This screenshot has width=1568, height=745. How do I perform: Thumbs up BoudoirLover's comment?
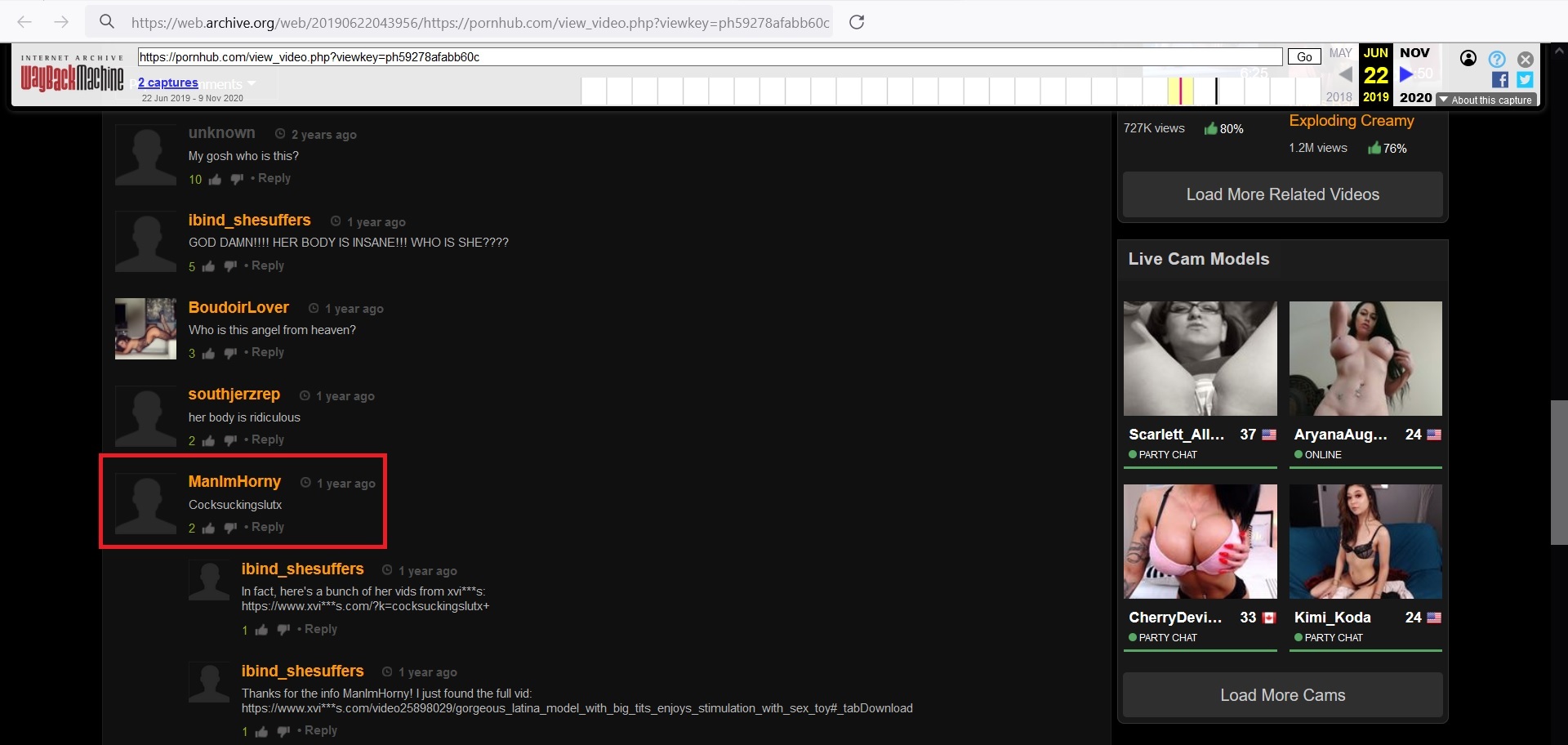coord(208,353)
